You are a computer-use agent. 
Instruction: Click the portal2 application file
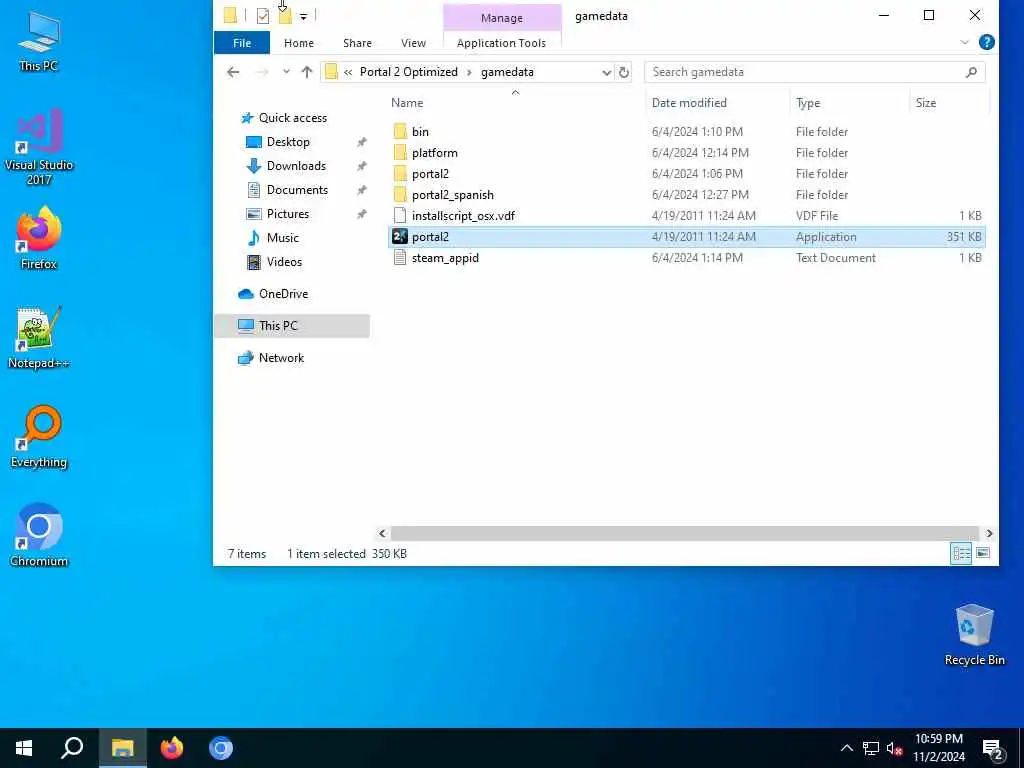pyautogui.click(x=686, y=236)
